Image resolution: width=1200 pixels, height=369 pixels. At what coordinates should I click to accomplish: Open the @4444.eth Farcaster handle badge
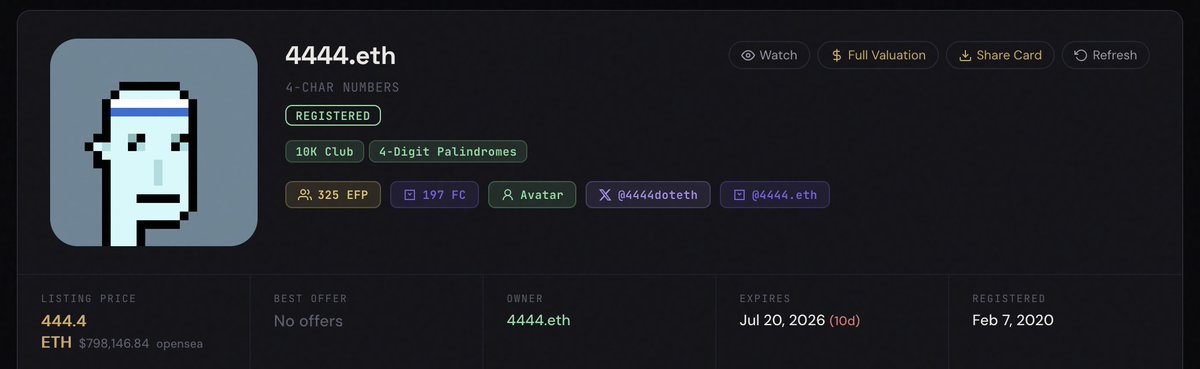774,195
